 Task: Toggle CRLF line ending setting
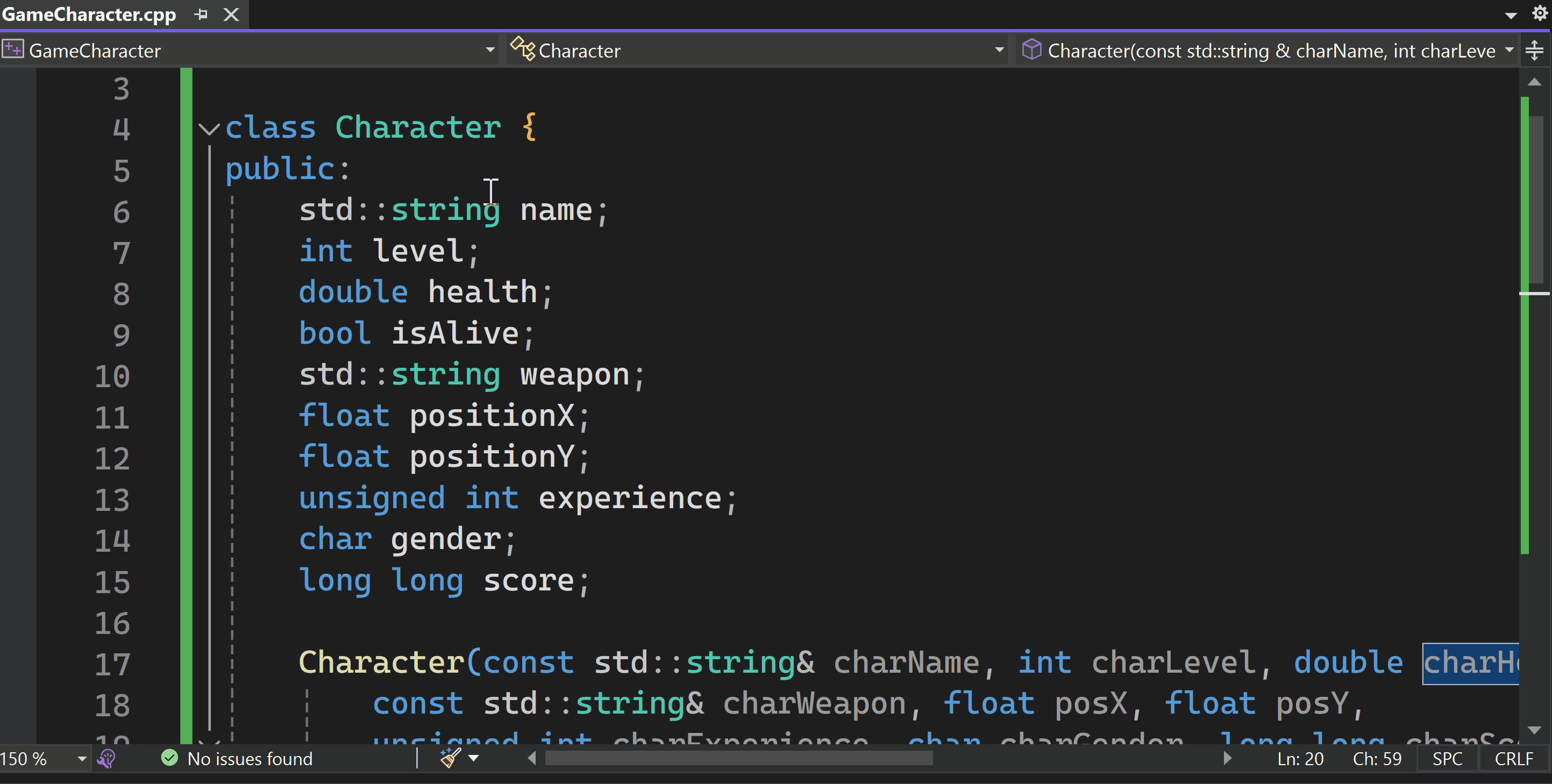pos(1513,759)
